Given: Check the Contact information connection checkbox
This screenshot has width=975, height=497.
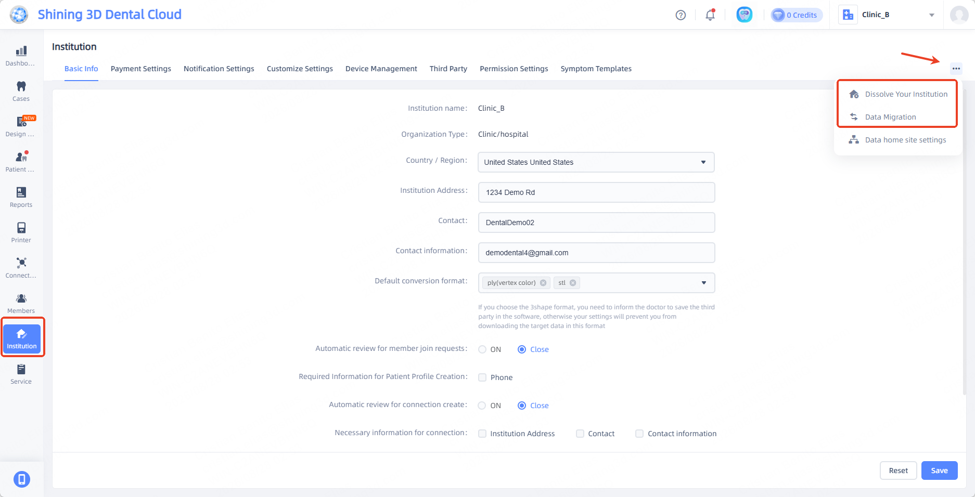Looking at the screenshot, I should click(x=639, y=434).
